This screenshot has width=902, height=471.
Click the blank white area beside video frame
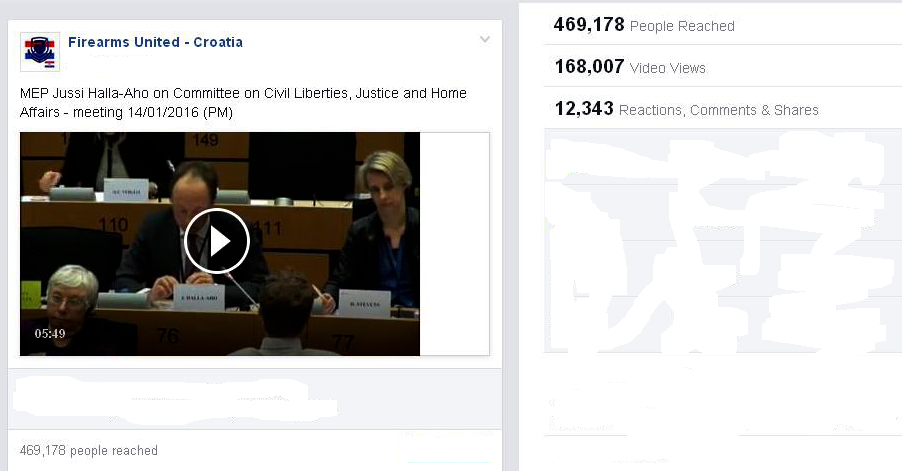454,244
